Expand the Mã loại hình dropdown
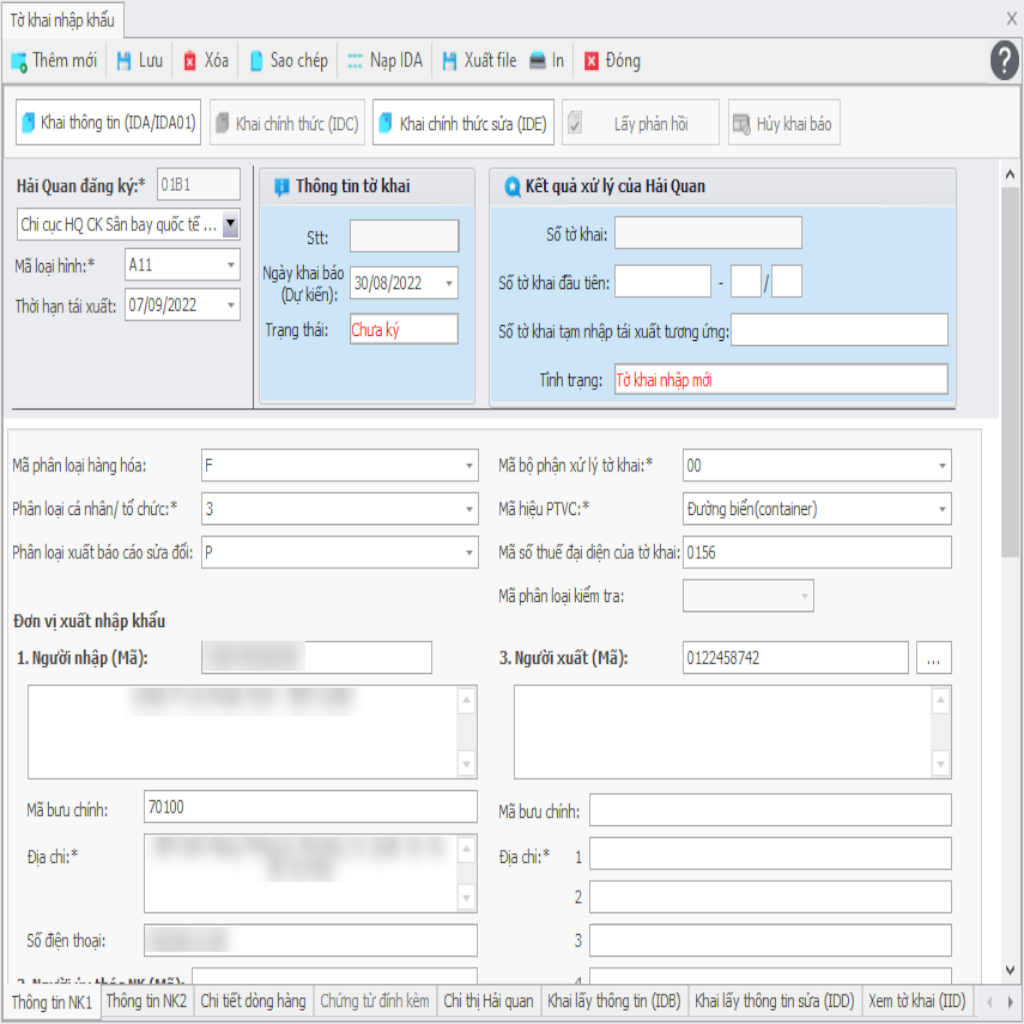The width and height of the screenshot is (1024, 1024). 231,265
